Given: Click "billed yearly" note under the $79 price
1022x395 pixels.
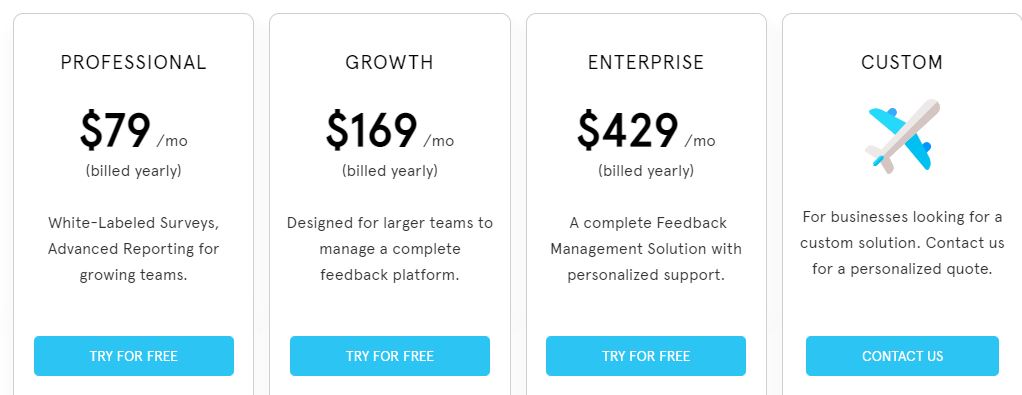Looking at the screenshot, I should coord(134,171).
